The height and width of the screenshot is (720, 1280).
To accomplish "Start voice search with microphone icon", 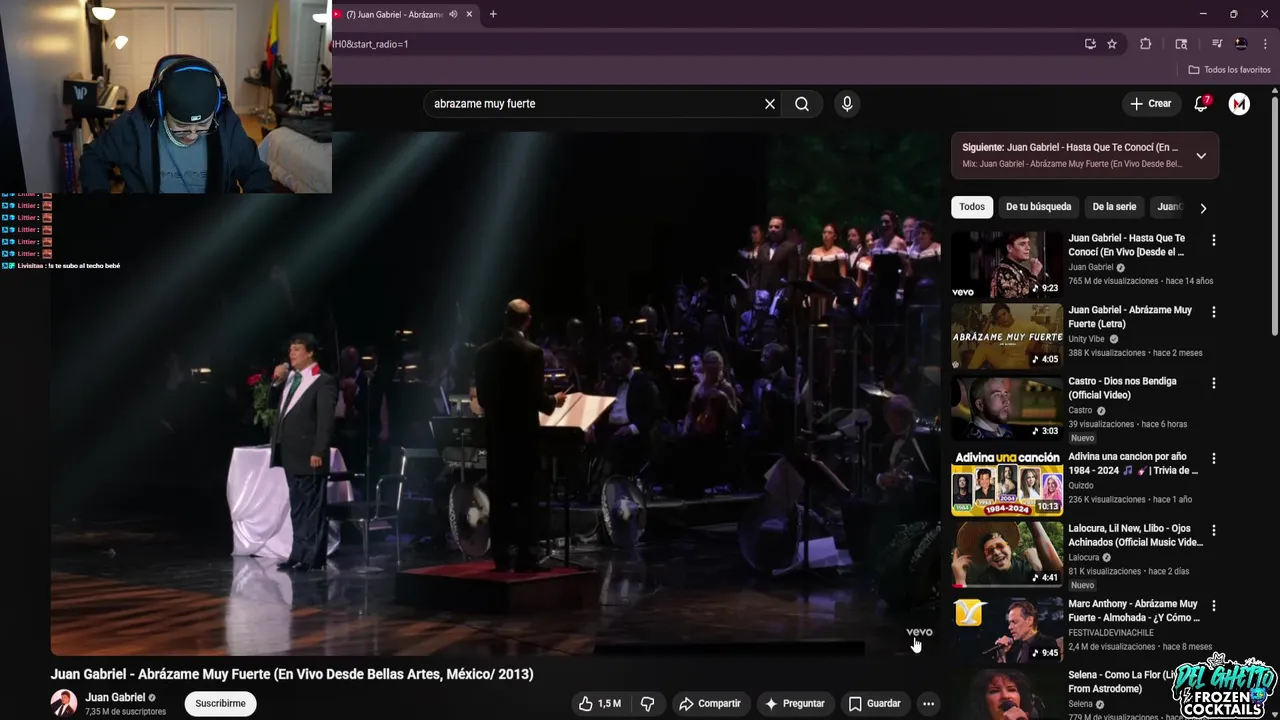I will pyautogui.click(x=847, y=104).
